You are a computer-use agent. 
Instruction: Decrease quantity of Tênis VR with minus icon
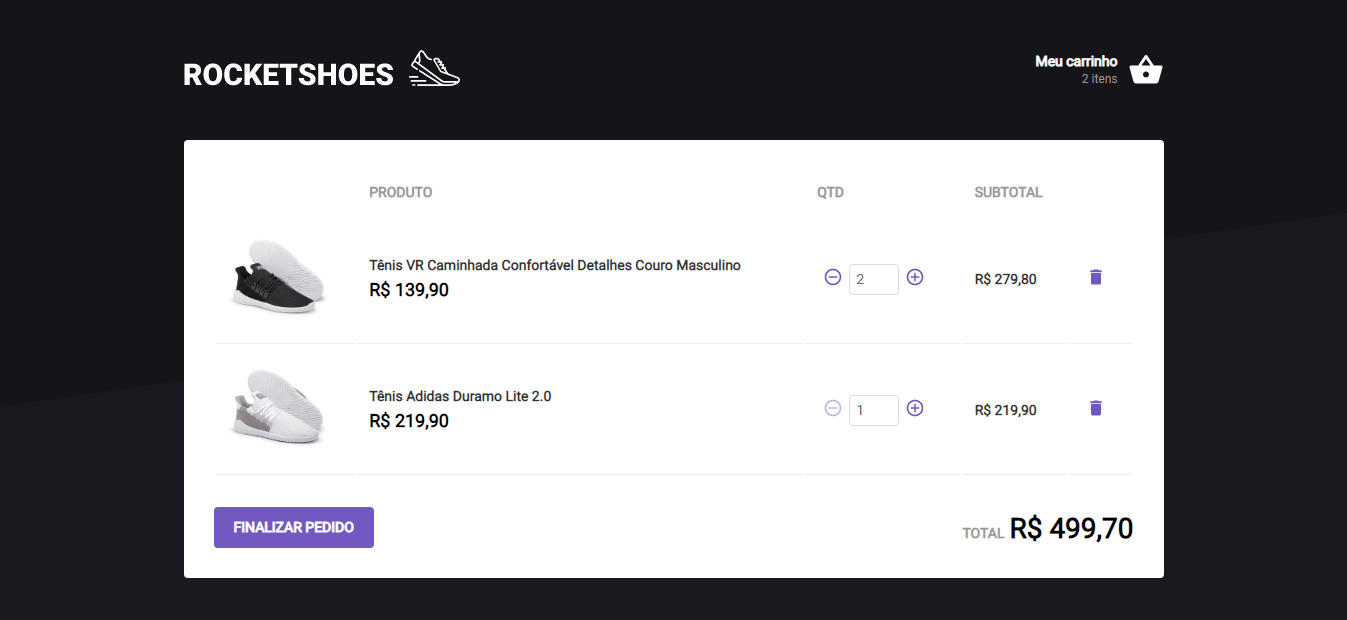click(833, 278)
